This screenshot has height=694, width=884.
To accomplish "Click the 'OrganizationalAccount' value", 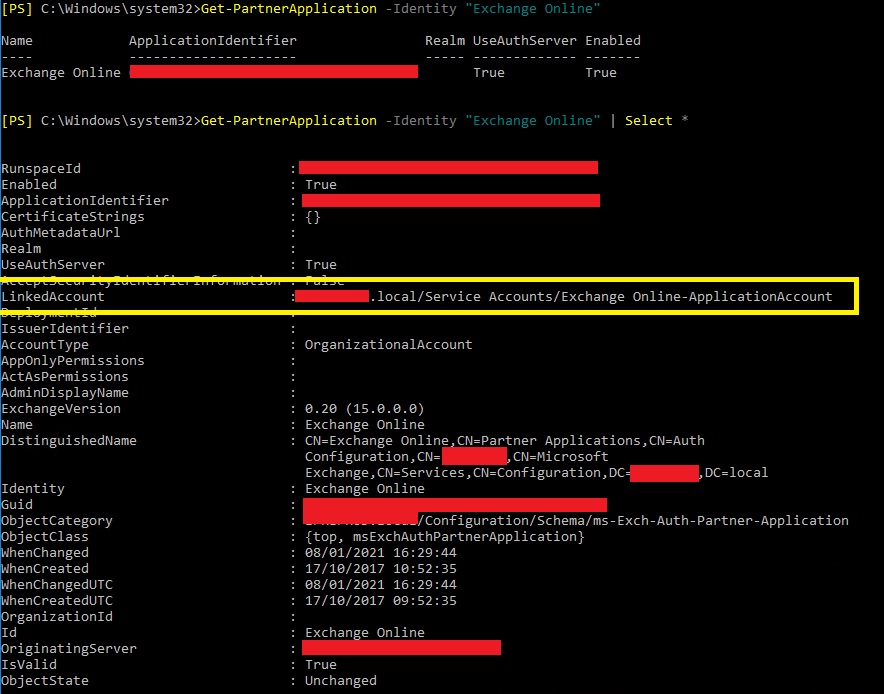I will (388, 344).
